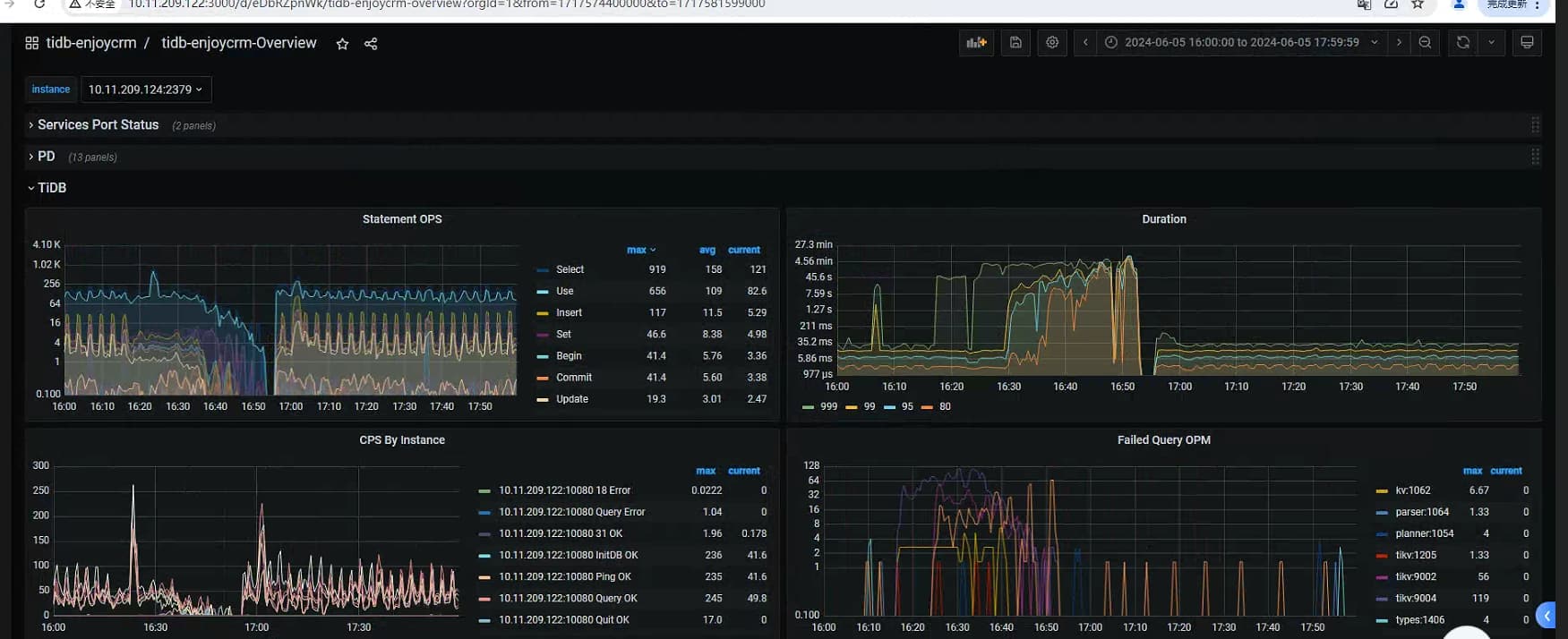Toggle the 999 percentile series in Duration
The width and height of the screenshot is (1568, 639).
[828, 406]
